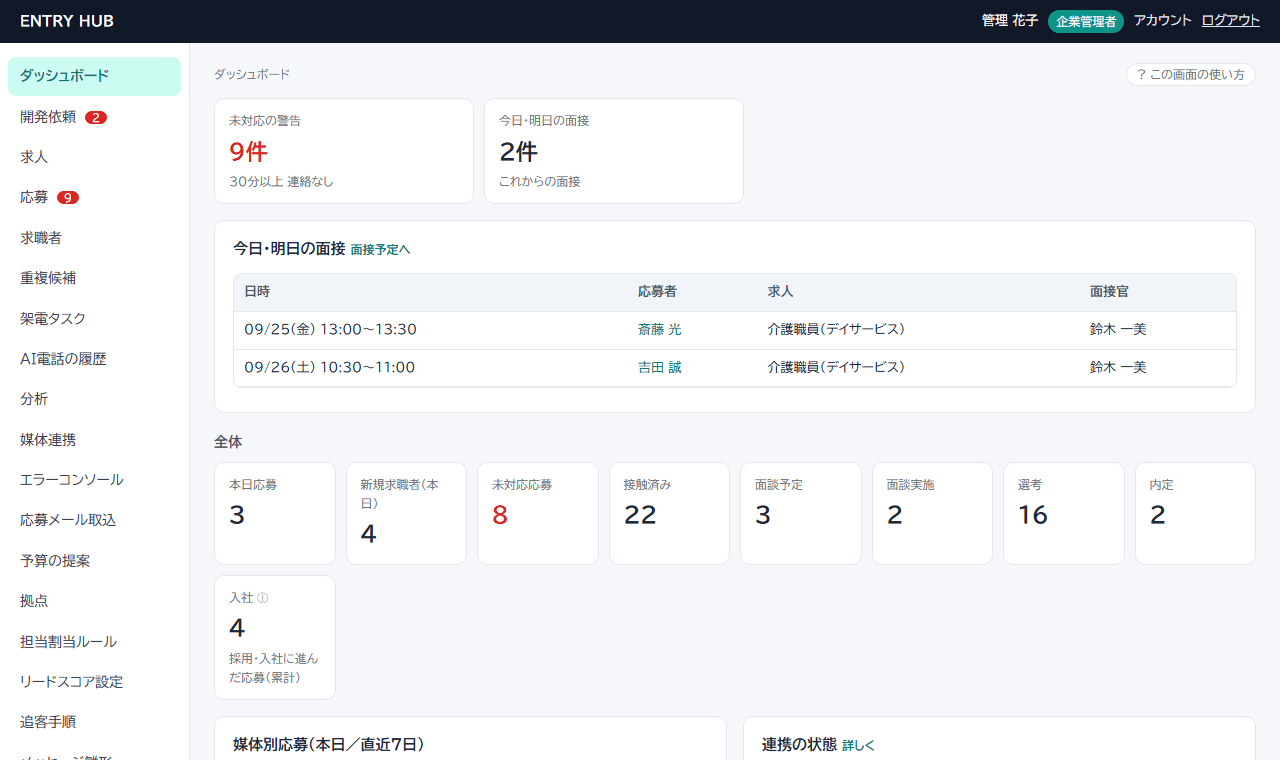Viewport: 1280px width, 760px height.
Task: Open 開発依頼 in the sidebar
Action: pyautogui.click(x=94, y=117)
